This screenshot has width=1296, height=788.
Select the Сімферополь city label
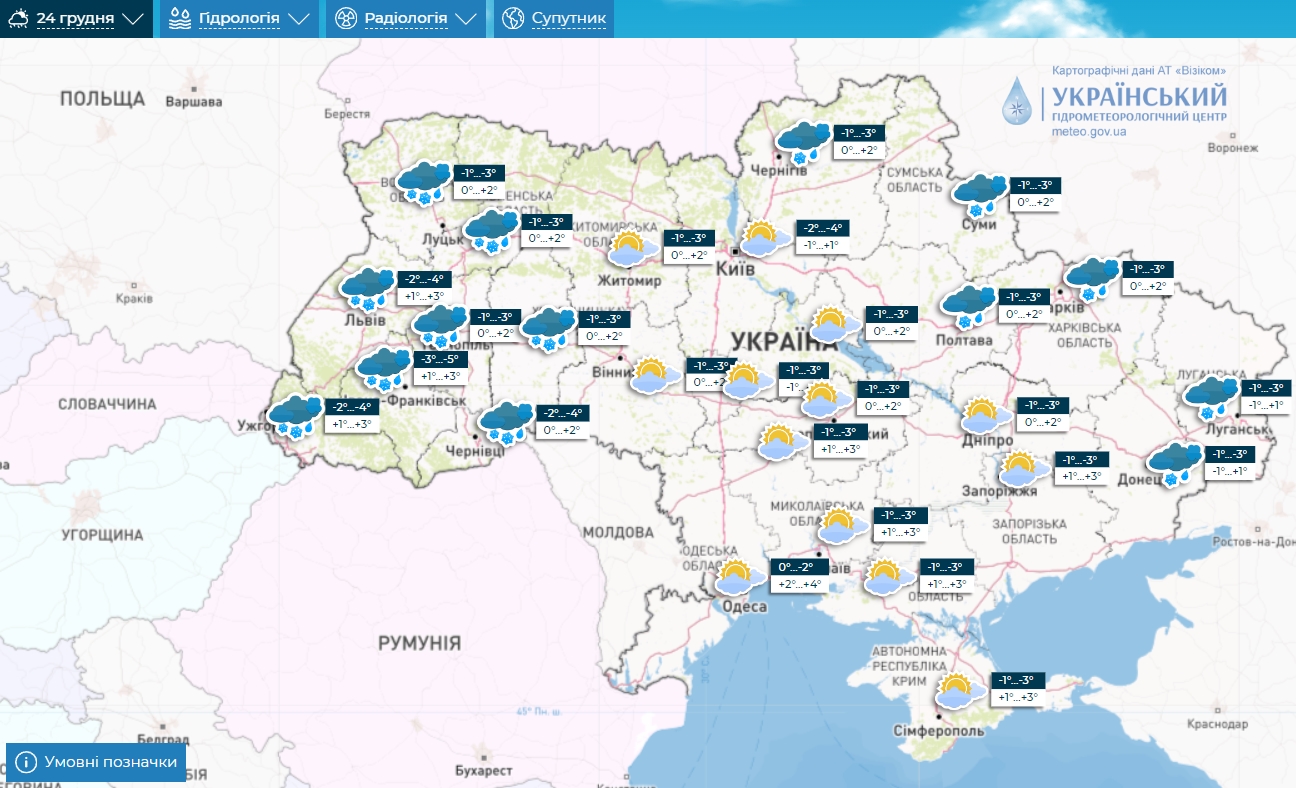(x=939, y=731)
